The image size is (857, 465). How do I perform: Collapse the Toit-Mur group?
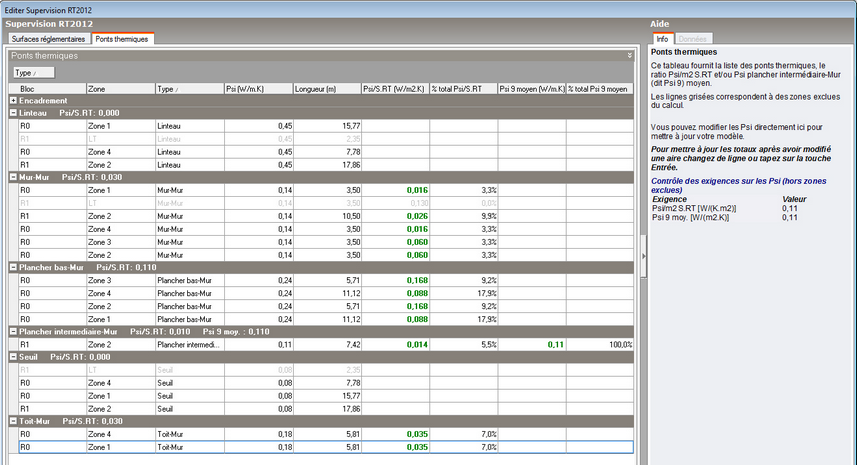(x=13, y=421)
